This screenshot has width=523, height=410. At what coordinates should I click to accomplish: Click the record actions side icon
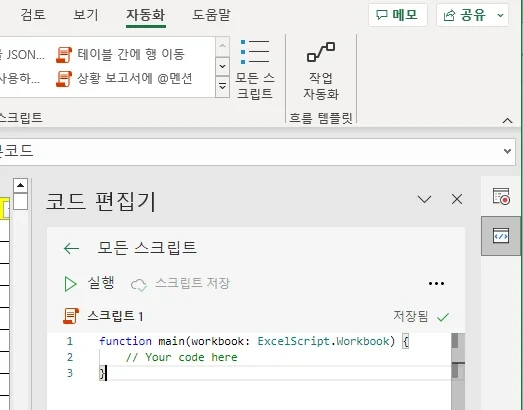coord(501,196)
